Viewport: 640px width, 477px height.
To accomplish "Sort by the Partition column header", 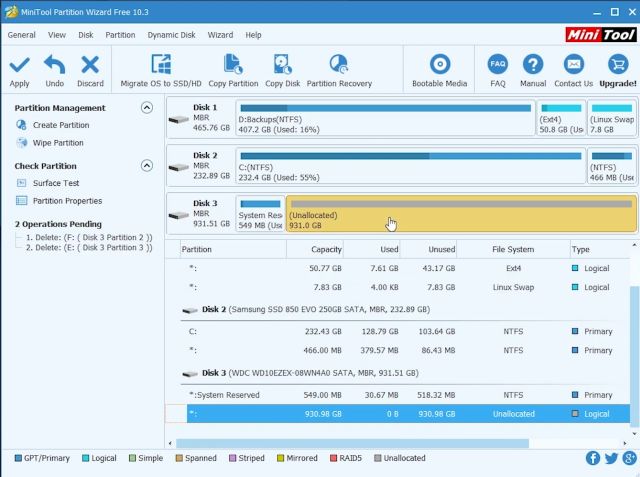I will (233, 249).
